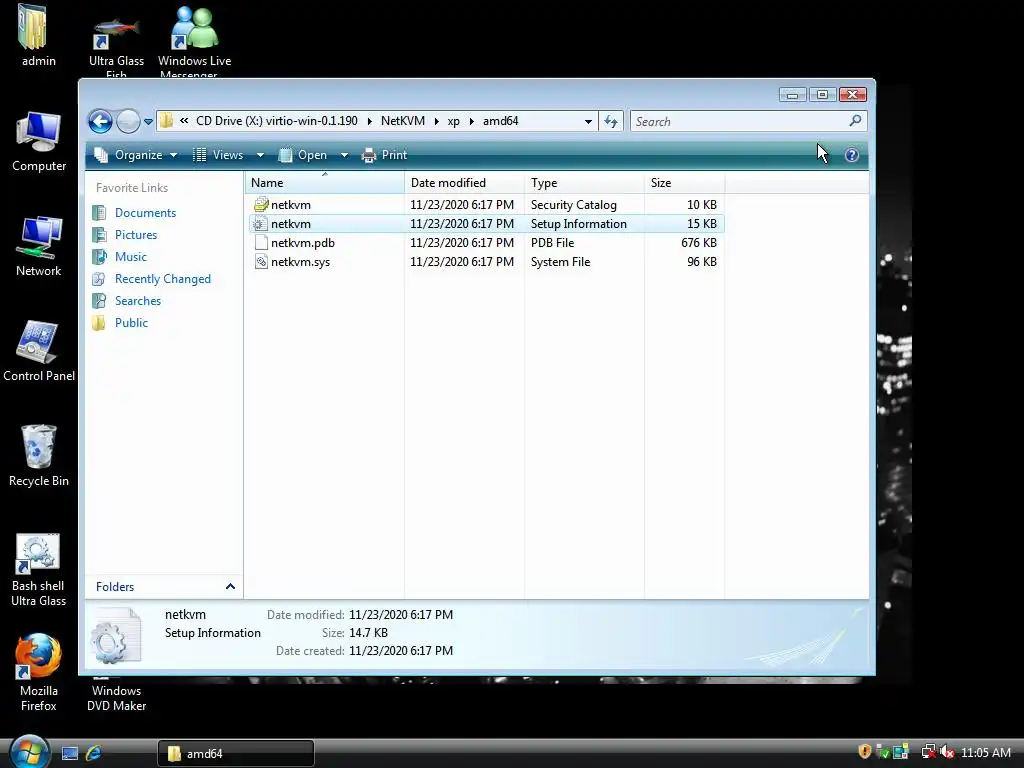The width and height of the screenshot is (1024, 768).
Task: Expand the address bar history dropdown
Action: click(588, 121)
